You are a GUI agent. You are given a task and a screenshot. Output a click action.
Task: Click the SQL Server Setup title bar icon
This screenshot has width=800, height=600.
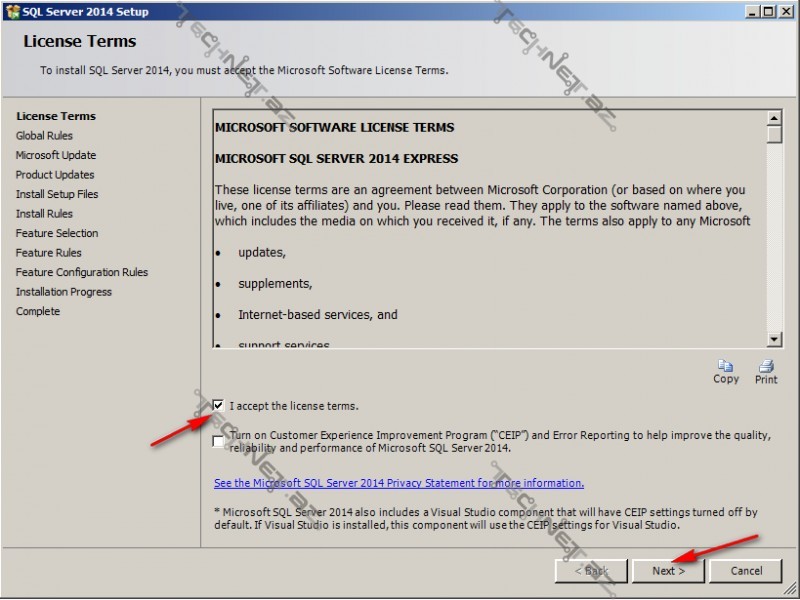click(x=12, y=11)
